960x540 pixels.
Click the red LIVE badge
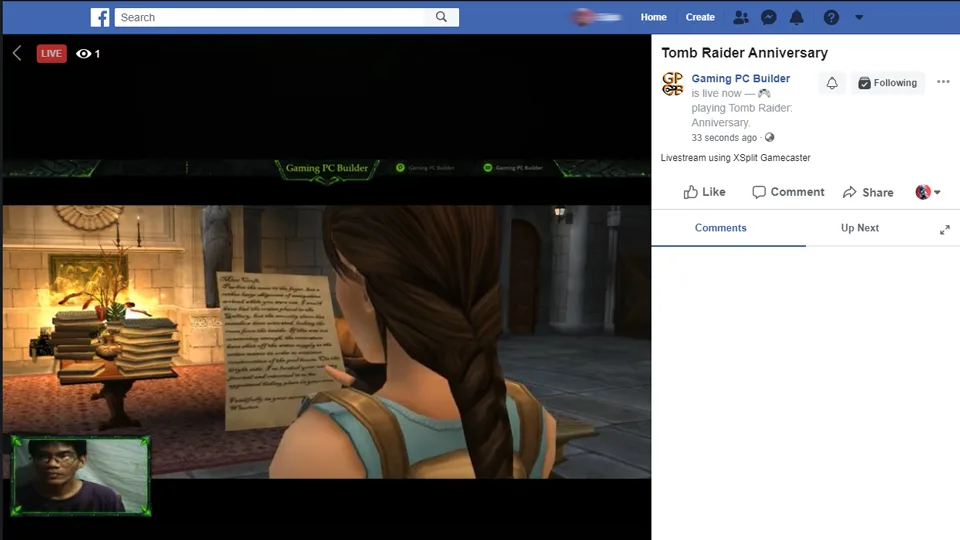click(51, 53)
